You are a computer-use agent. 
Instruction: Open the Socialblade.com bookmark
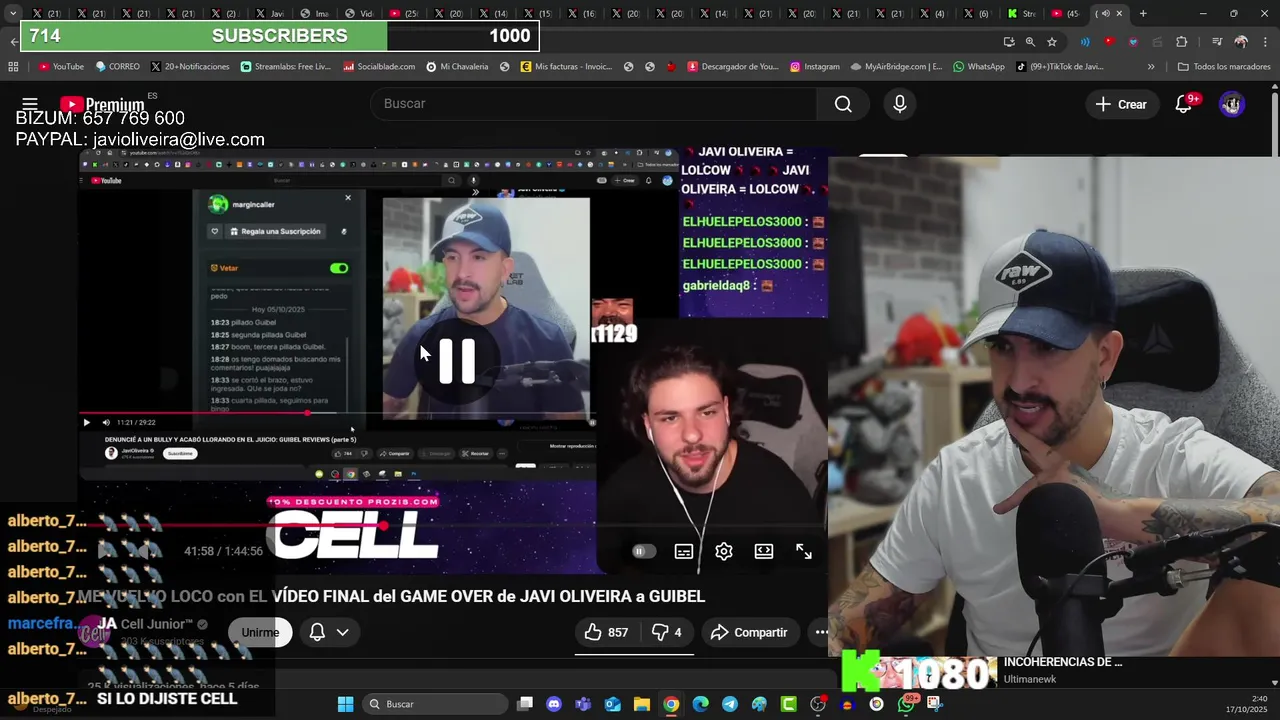[x=379, y=66]
